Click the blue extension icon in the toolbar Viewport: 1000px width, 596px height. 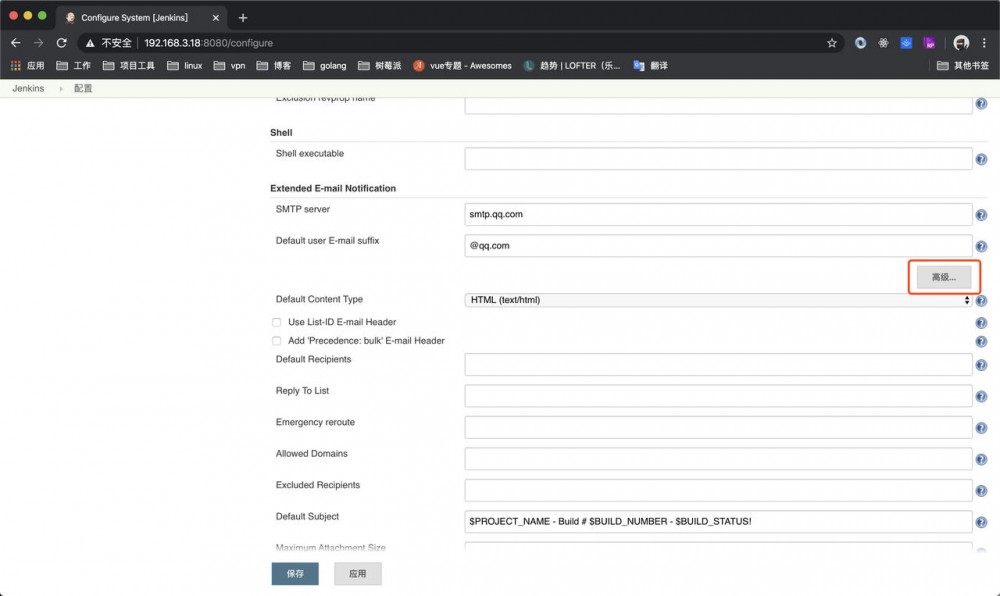pyautogui.click(x=904, y=43)
